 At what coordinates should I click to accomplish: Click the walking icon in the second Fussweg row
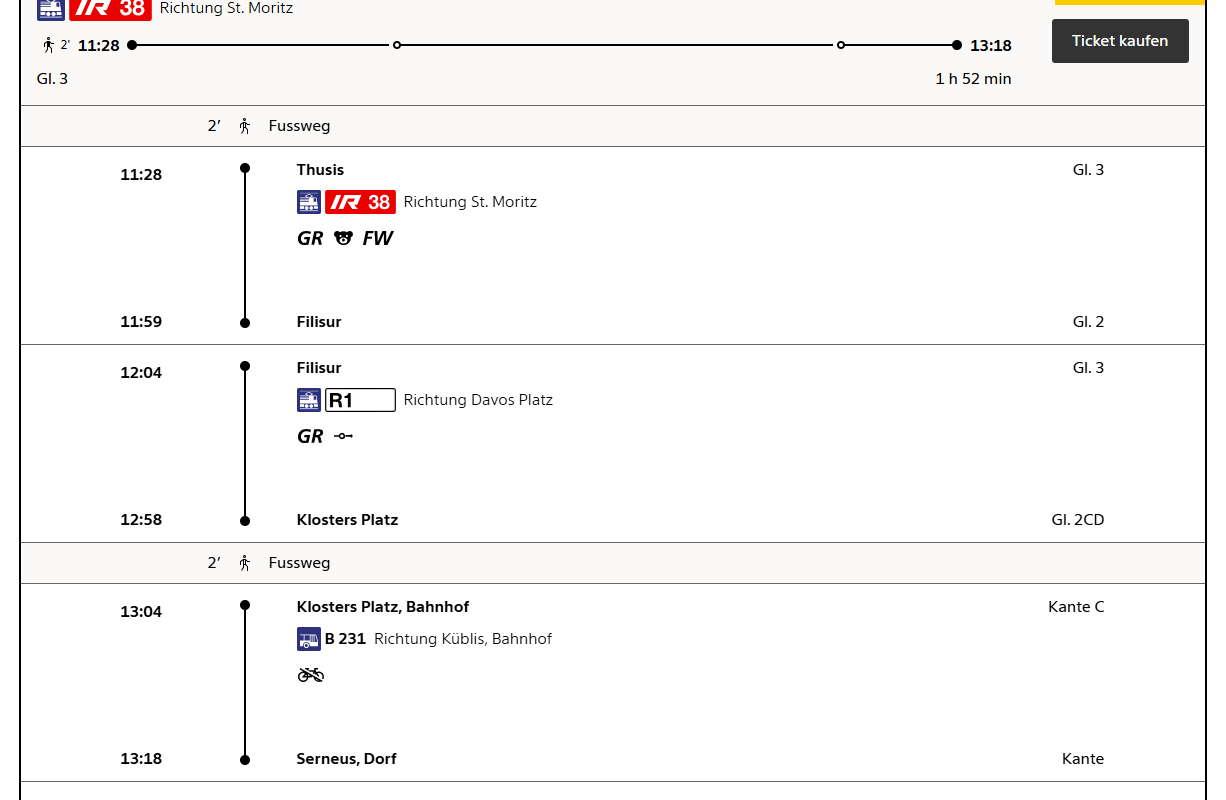coord(245,563)
